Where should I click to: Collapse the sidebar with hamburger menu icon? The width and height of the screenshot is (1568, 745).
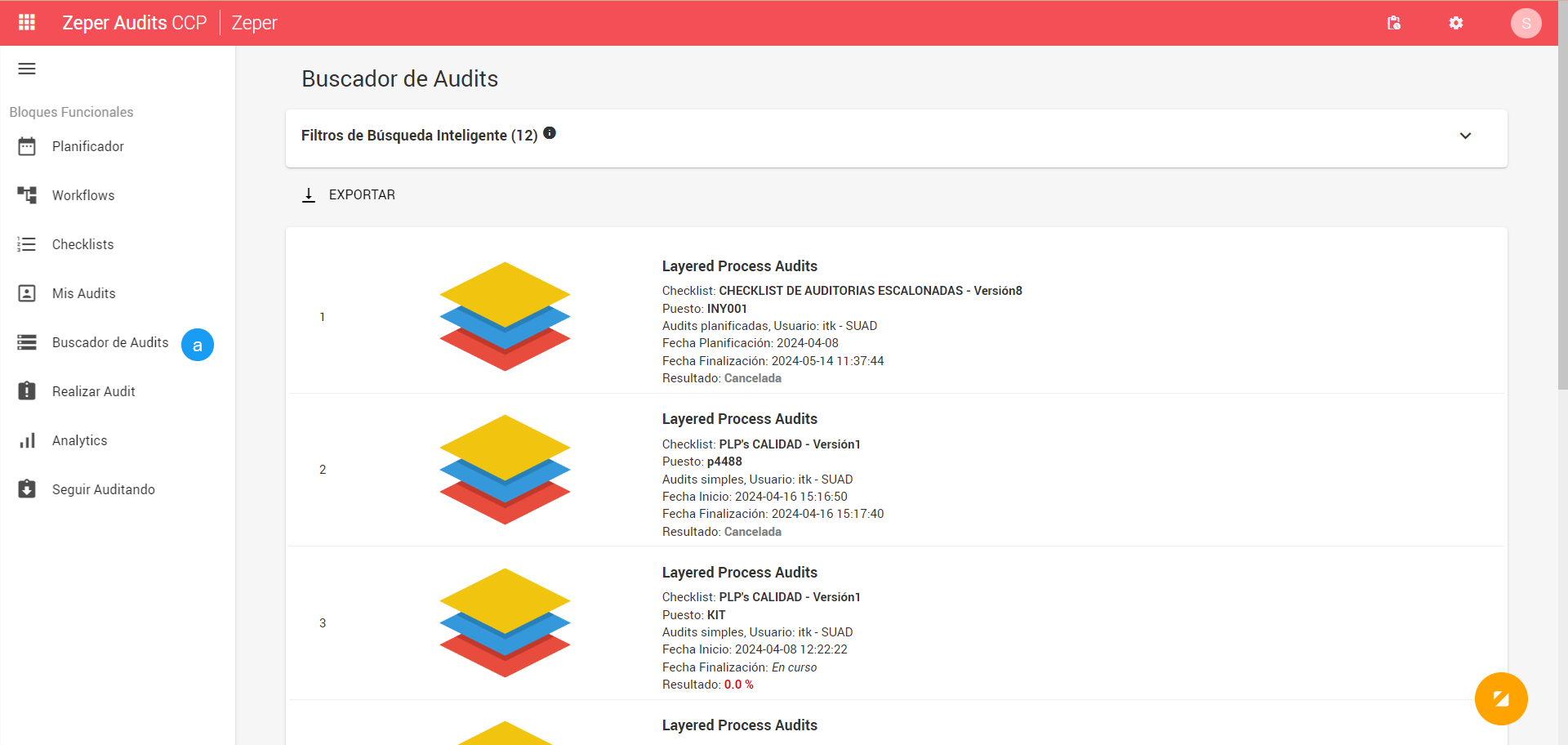click(27, 69)
